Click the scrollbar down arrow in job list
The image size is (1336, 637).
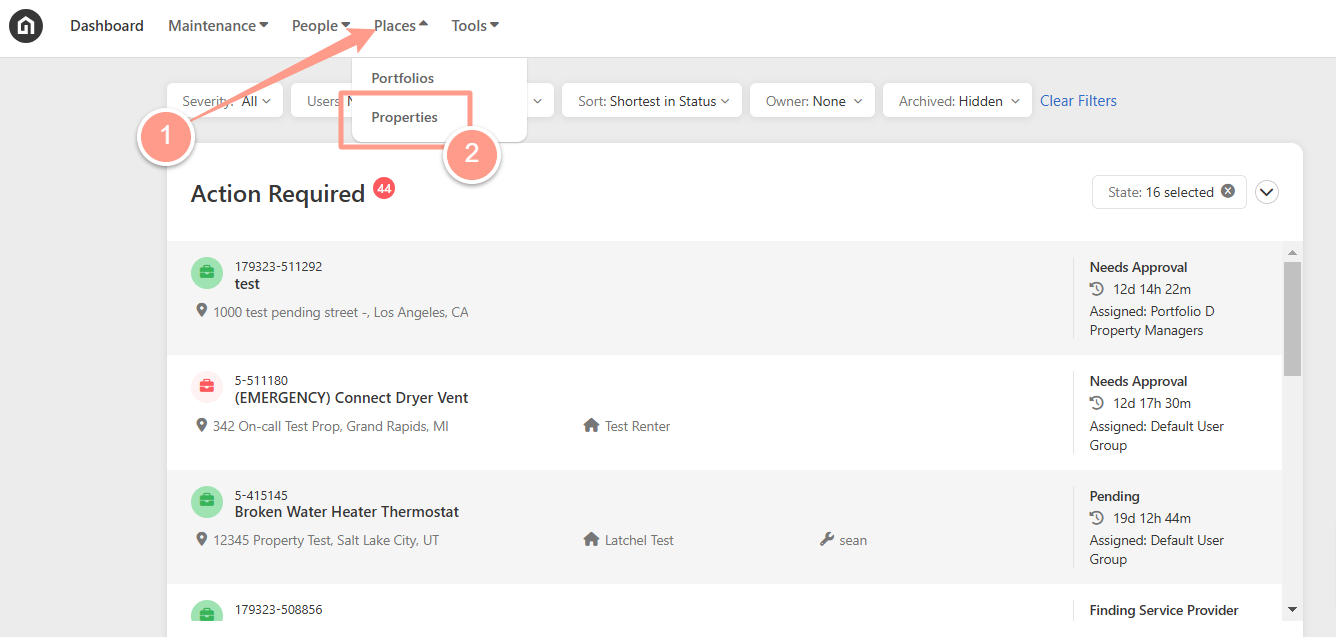[1292, 609]
